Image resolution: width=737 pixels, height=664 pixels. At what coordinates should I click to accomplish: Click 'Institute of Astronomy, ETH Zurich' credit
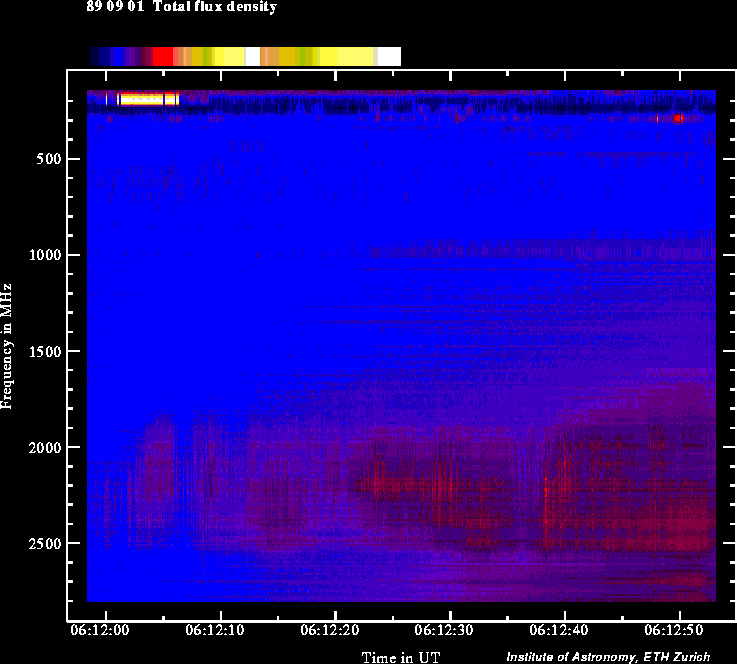point(608,656)
